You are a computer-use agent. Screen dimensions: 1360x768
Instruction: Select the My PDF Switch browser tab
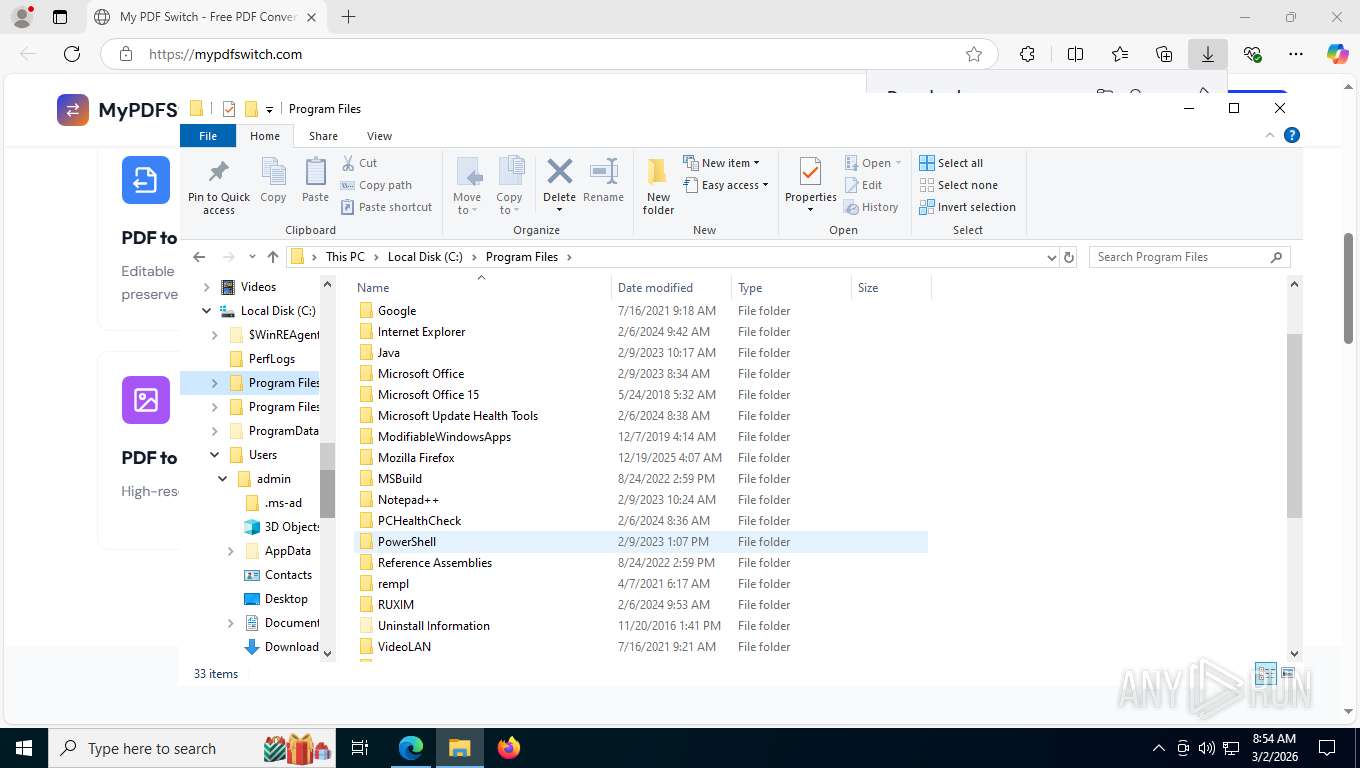pos(207,17)
